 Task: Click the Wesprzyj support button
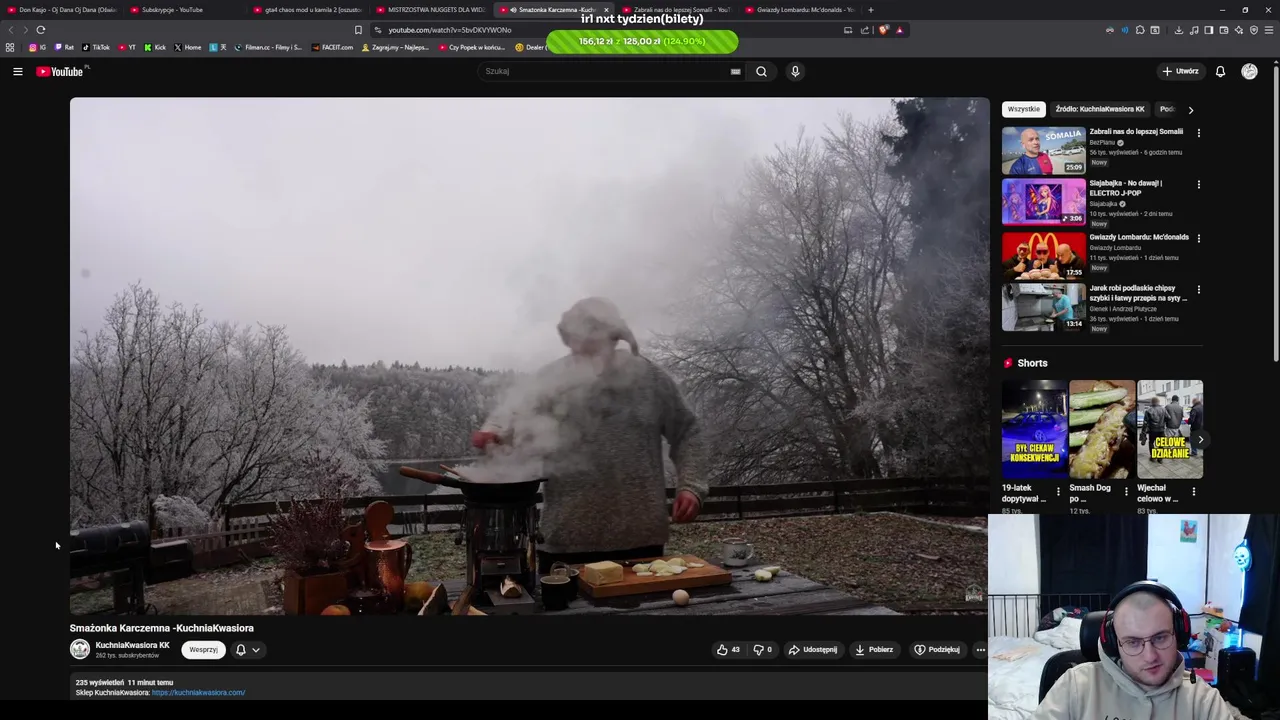[203, 649]
